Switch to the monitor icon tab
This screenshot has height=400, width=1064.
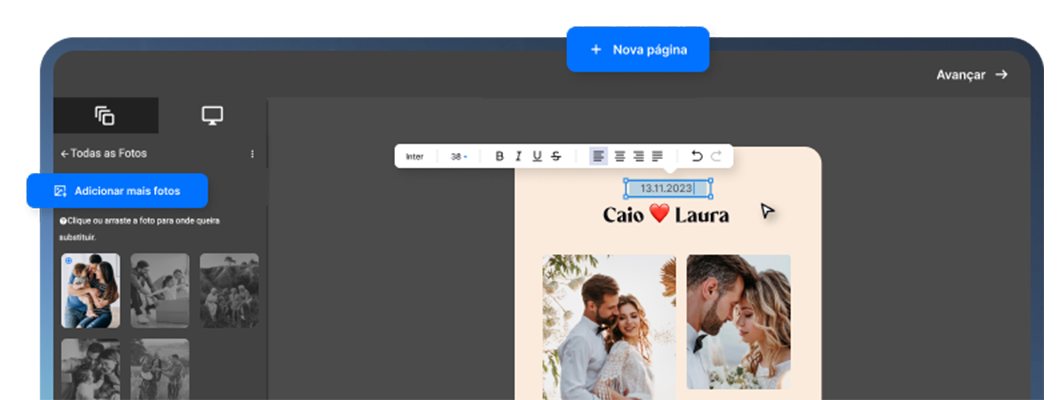(212, 116)
